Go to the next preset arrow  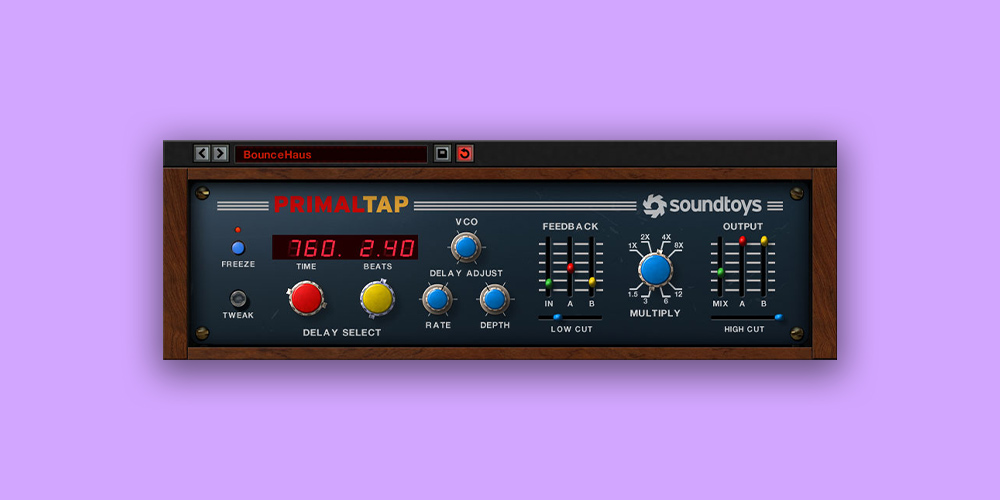click(x=220, y=153)
